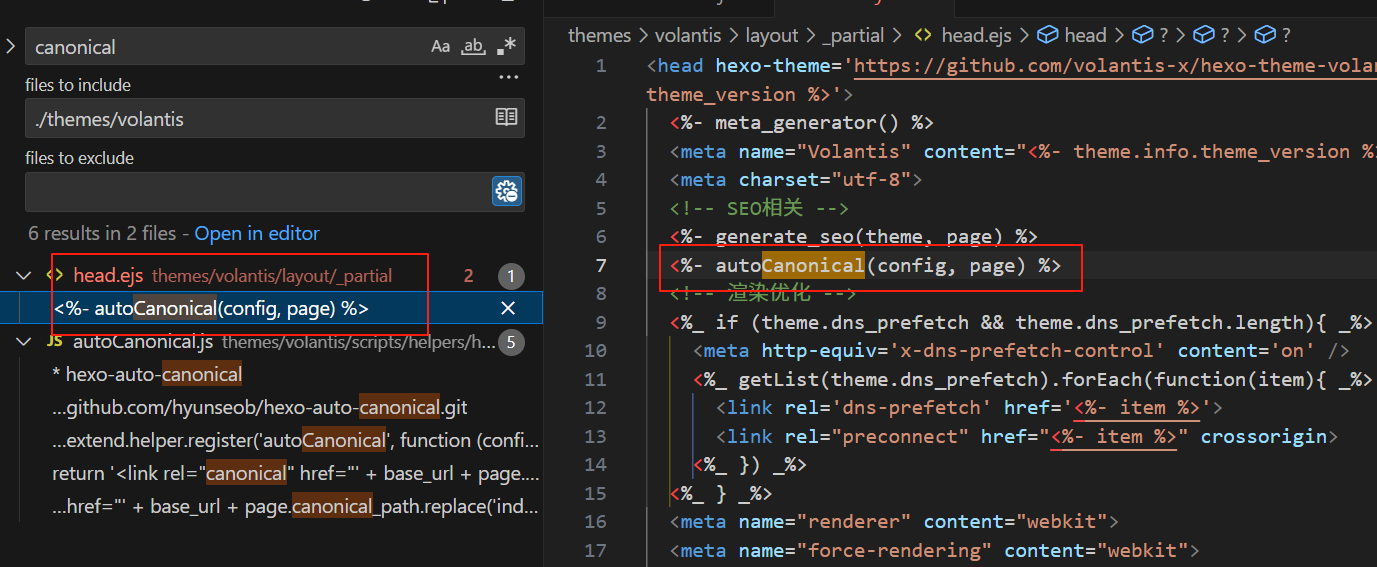Click the head symbol cube icon in breadcrumb
The width and height of the screenshot is (1377, 567).
pos(1048,36)
